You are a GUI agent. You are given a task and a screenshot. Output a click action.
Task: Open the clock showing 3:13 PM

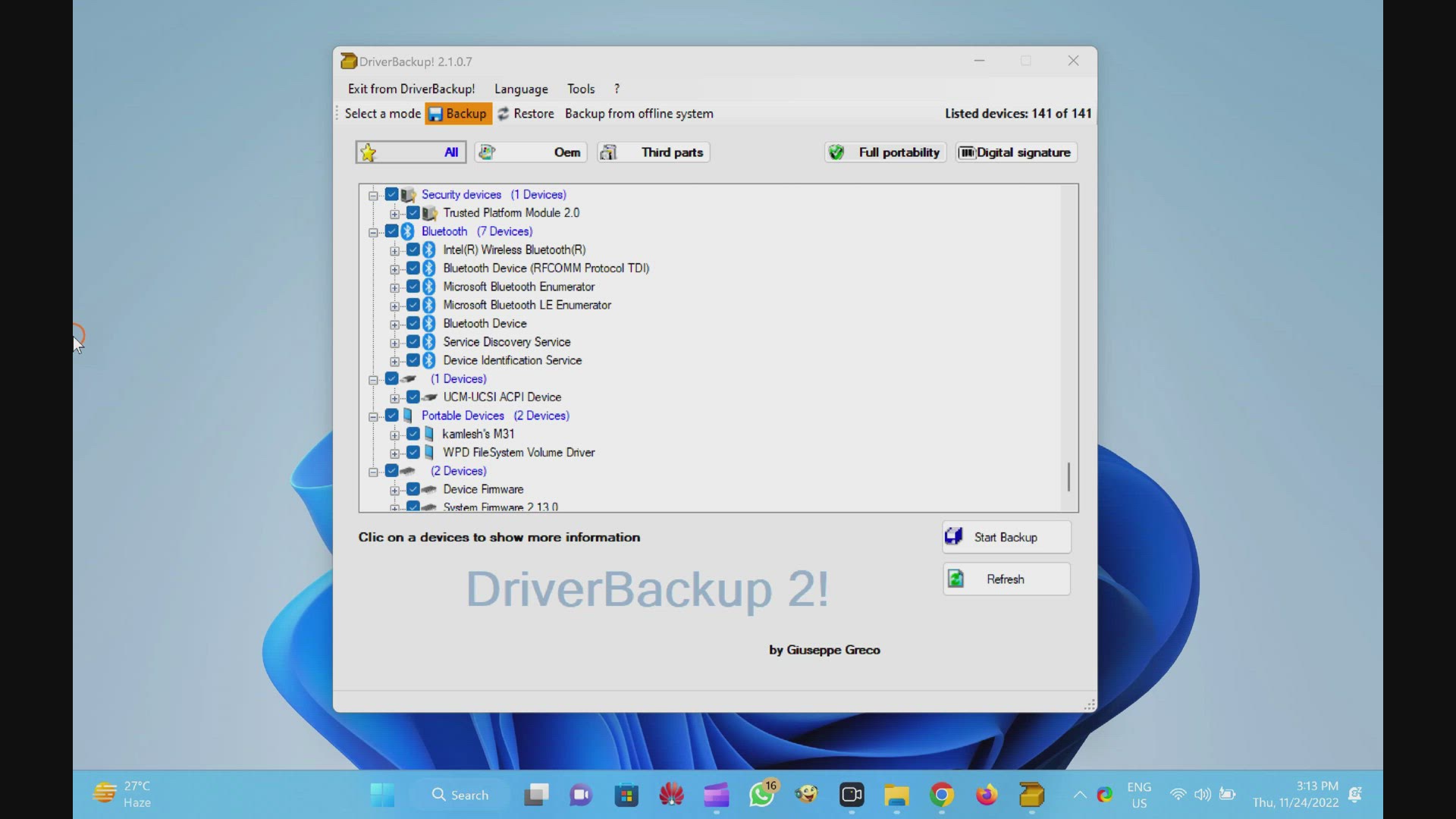(x=1295, y=795)
